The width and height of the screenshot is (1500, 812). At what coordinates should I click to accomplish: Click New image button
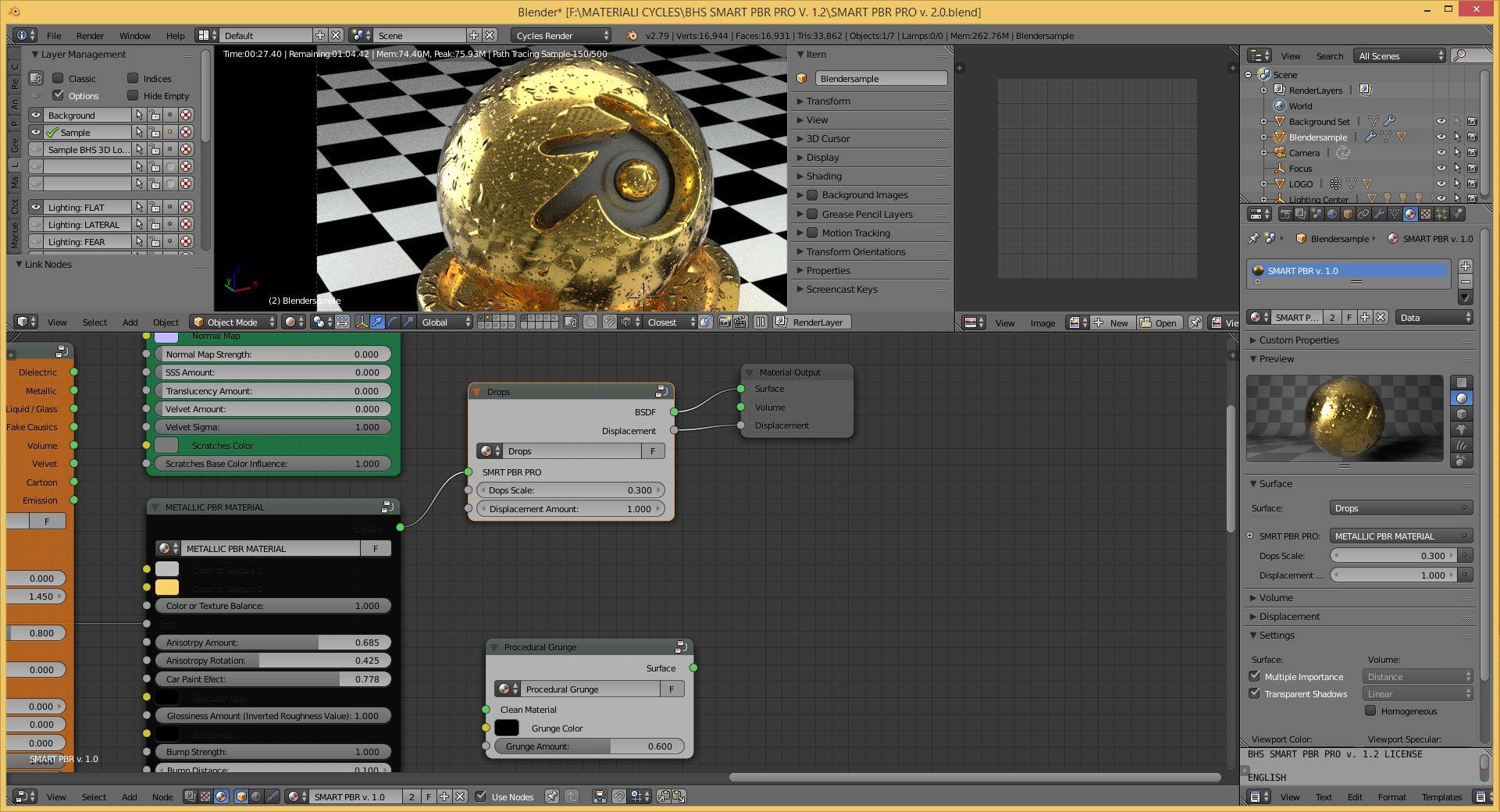(x=1112, y=322)
